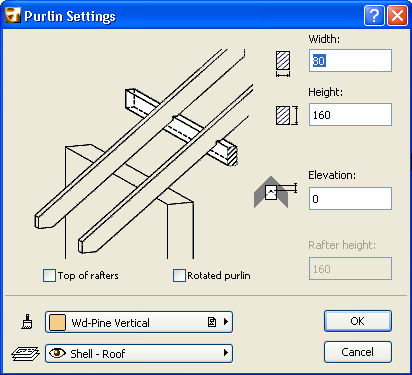The width and height of the screenshot is (412, 375).
Task: Confirm with the OK button
Action: (358, 321)
